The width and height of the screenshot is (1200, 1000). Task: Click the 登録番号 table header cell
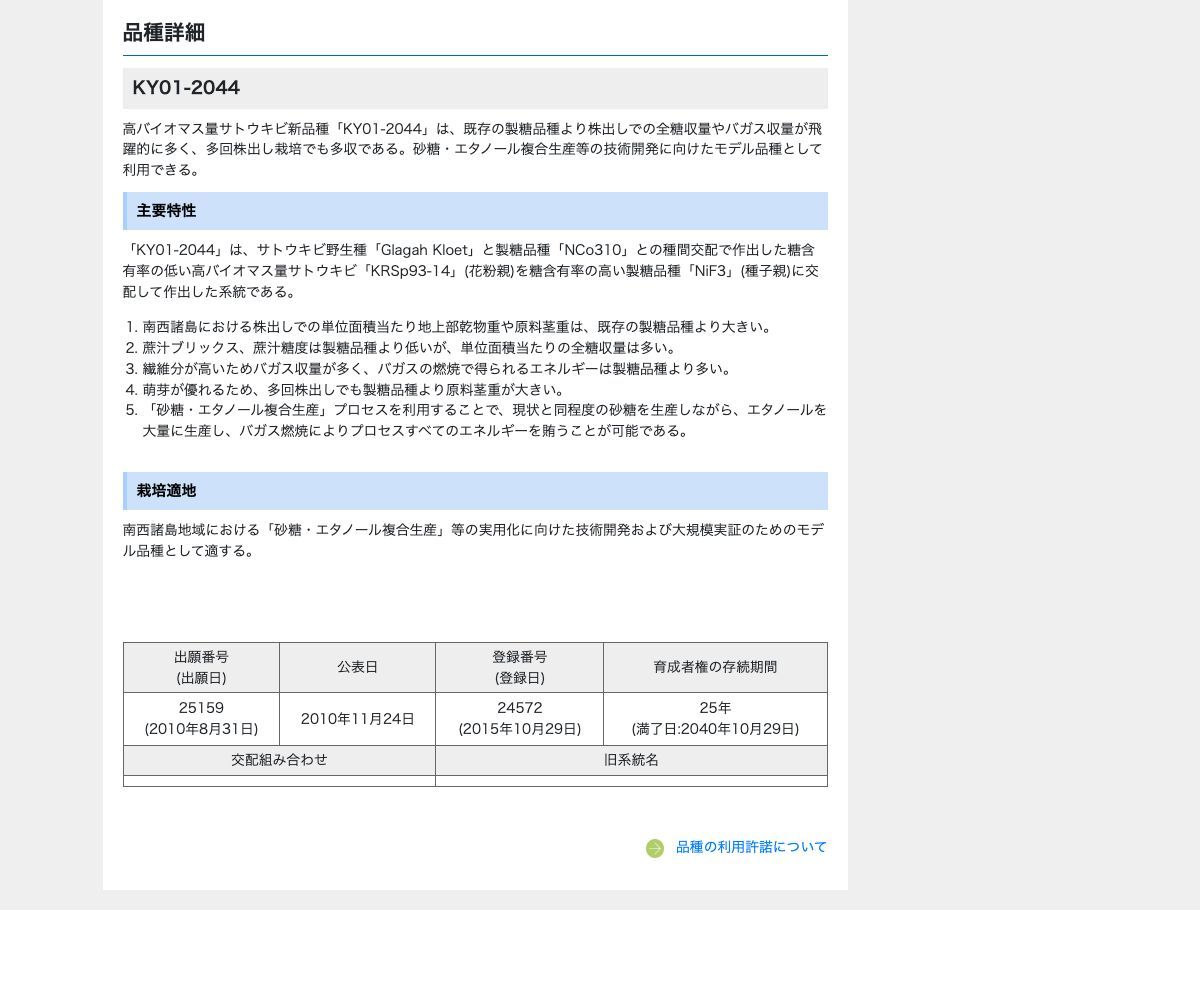[x=519, y=667]
